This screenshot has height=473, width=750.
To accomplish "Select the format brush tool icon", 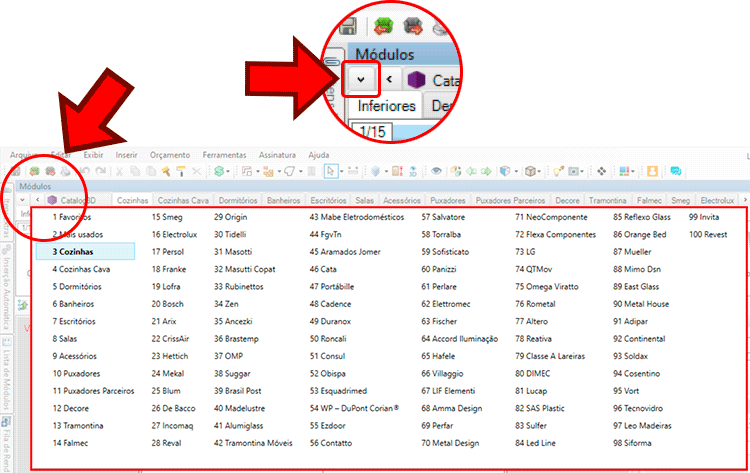I will 165,171.
